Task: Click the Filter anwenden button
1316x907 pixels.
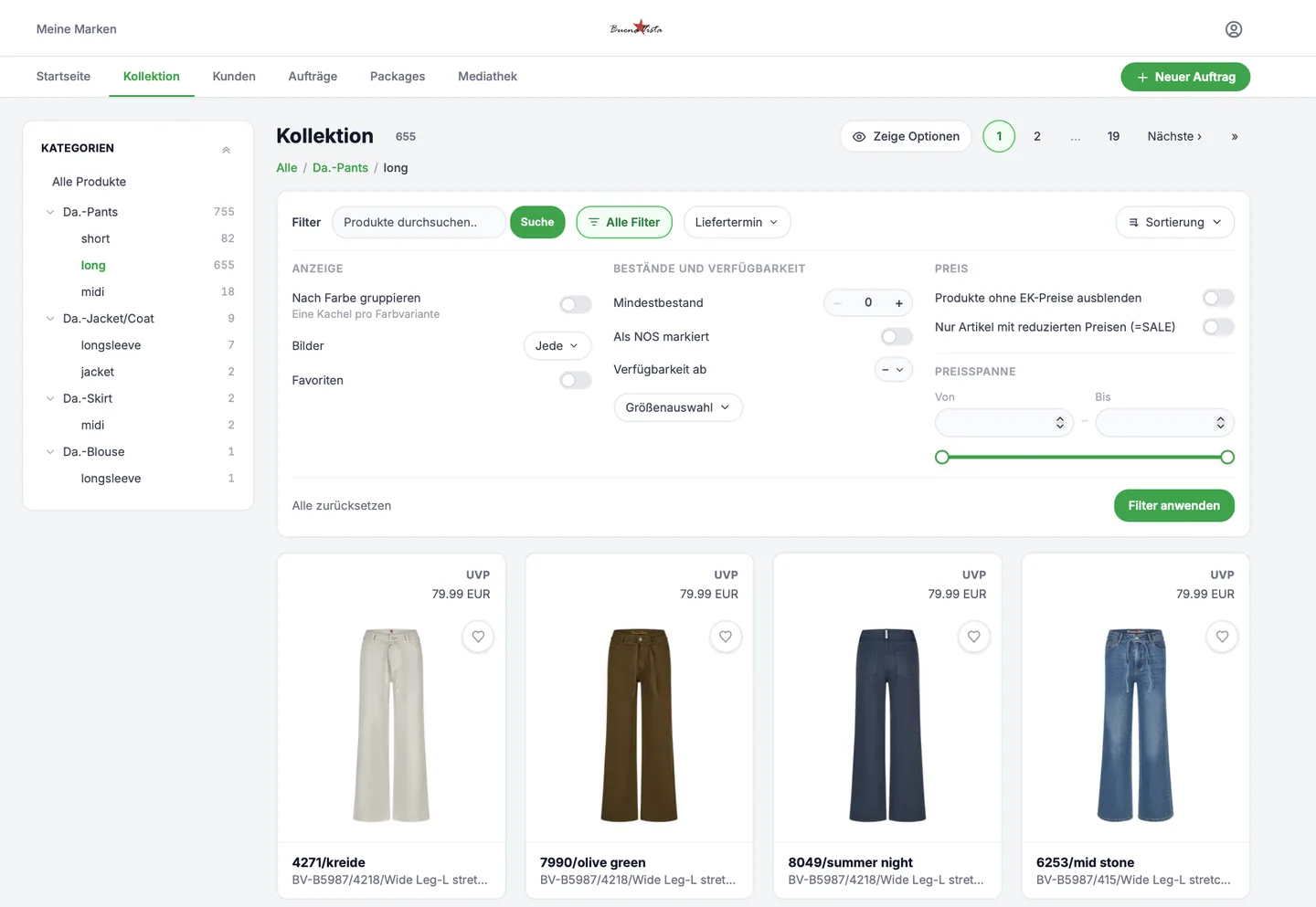Action: 1174,505
